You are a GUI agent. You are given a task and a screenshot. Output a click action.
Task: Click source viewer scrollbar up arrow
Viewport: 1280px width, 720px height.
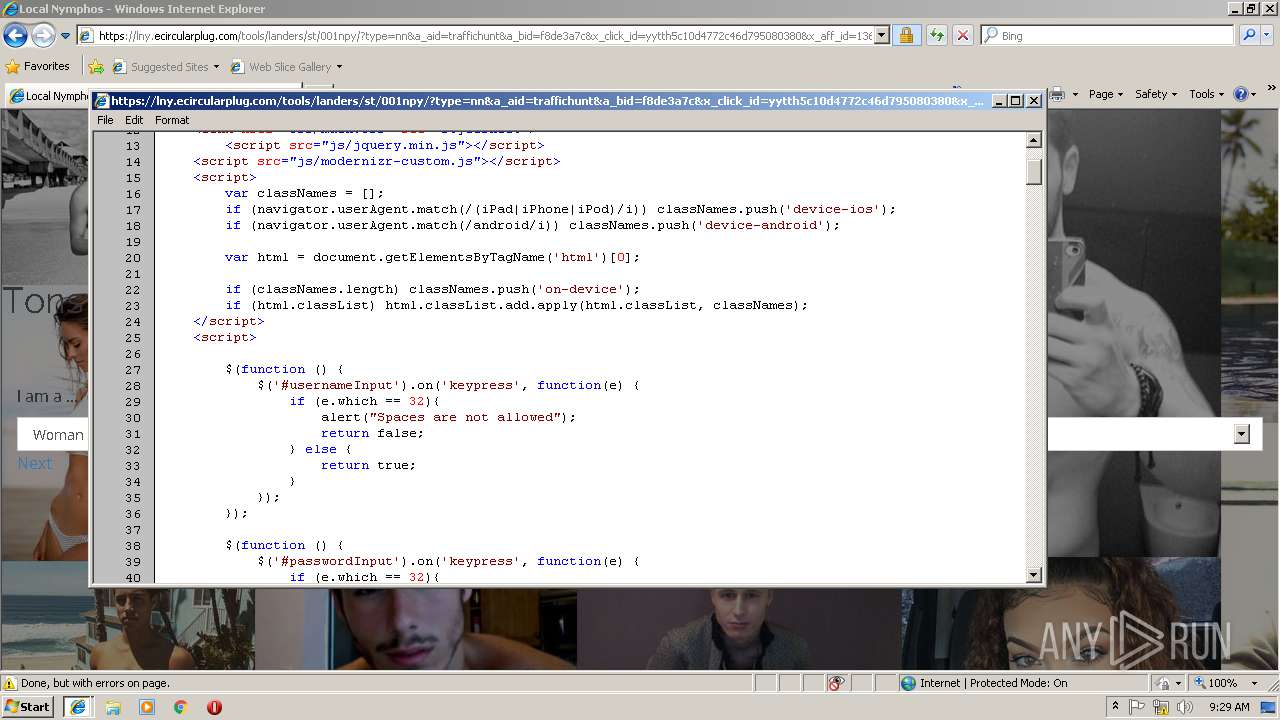click(x=1034, y=141)
